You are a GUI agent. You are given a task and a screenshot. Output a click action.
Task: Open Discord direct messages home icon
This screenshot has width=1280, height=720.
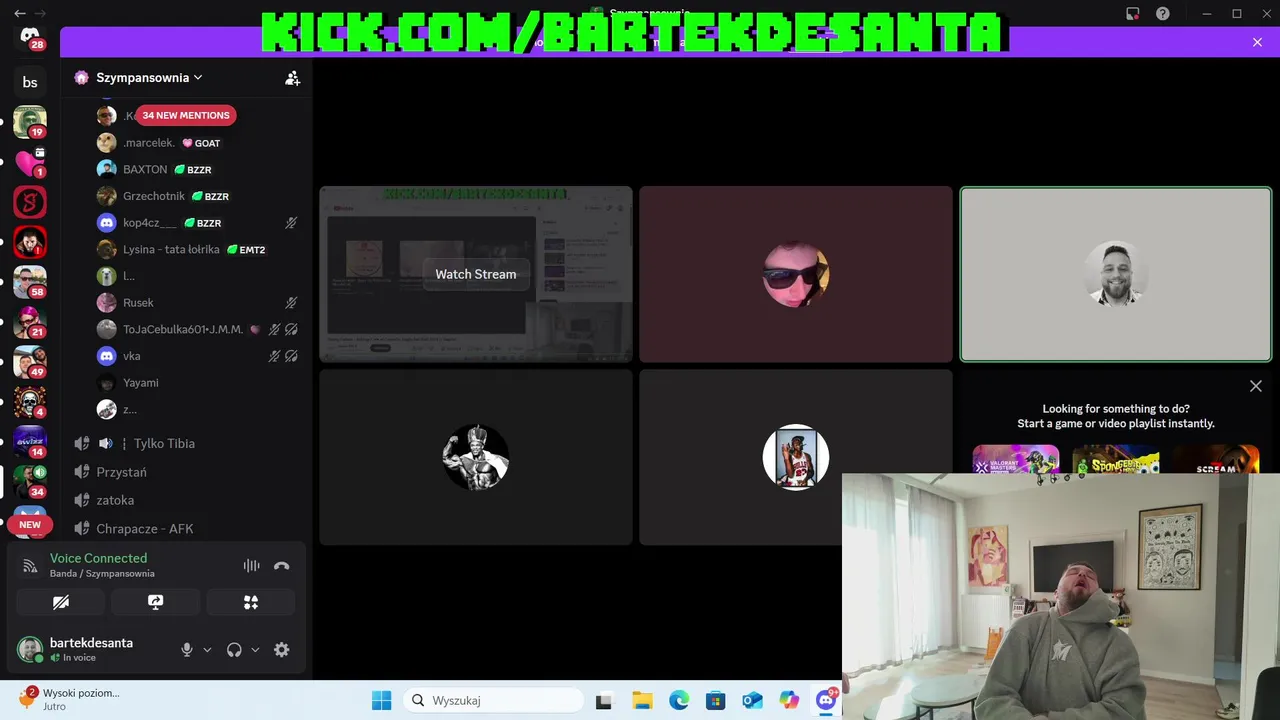pyautogui.click(x=30, y=38)
